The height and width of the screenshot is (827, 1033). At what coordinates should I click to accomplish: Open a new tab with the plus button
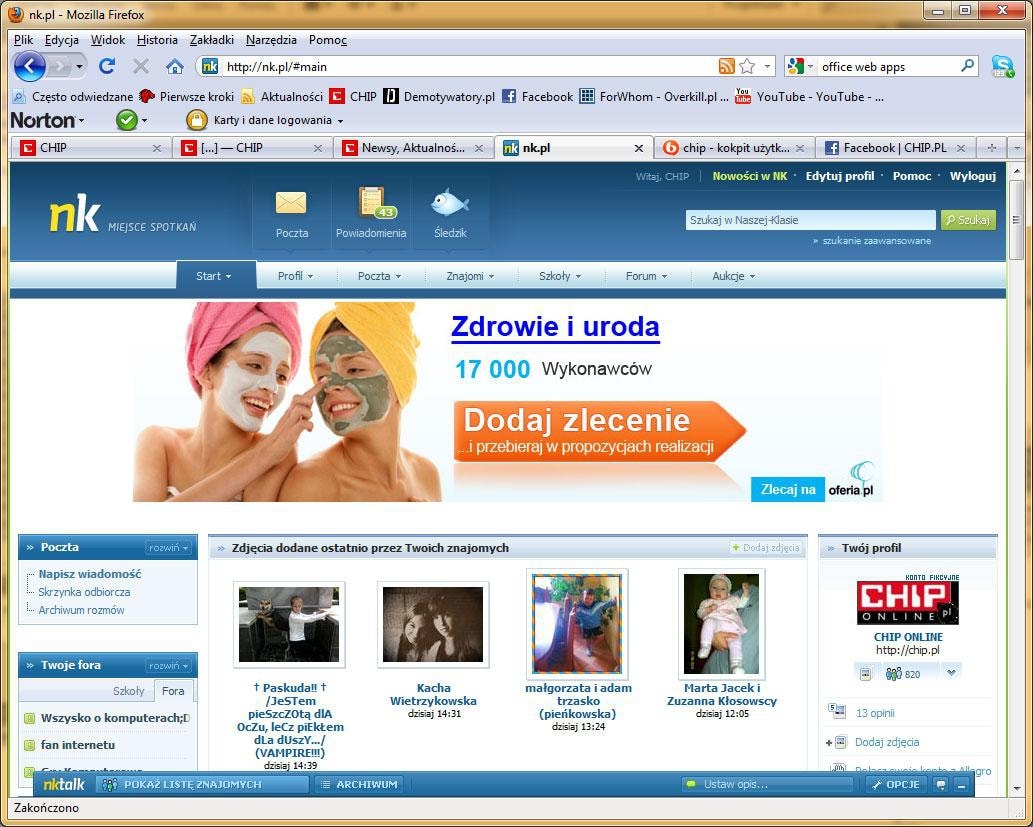(991, 148)
